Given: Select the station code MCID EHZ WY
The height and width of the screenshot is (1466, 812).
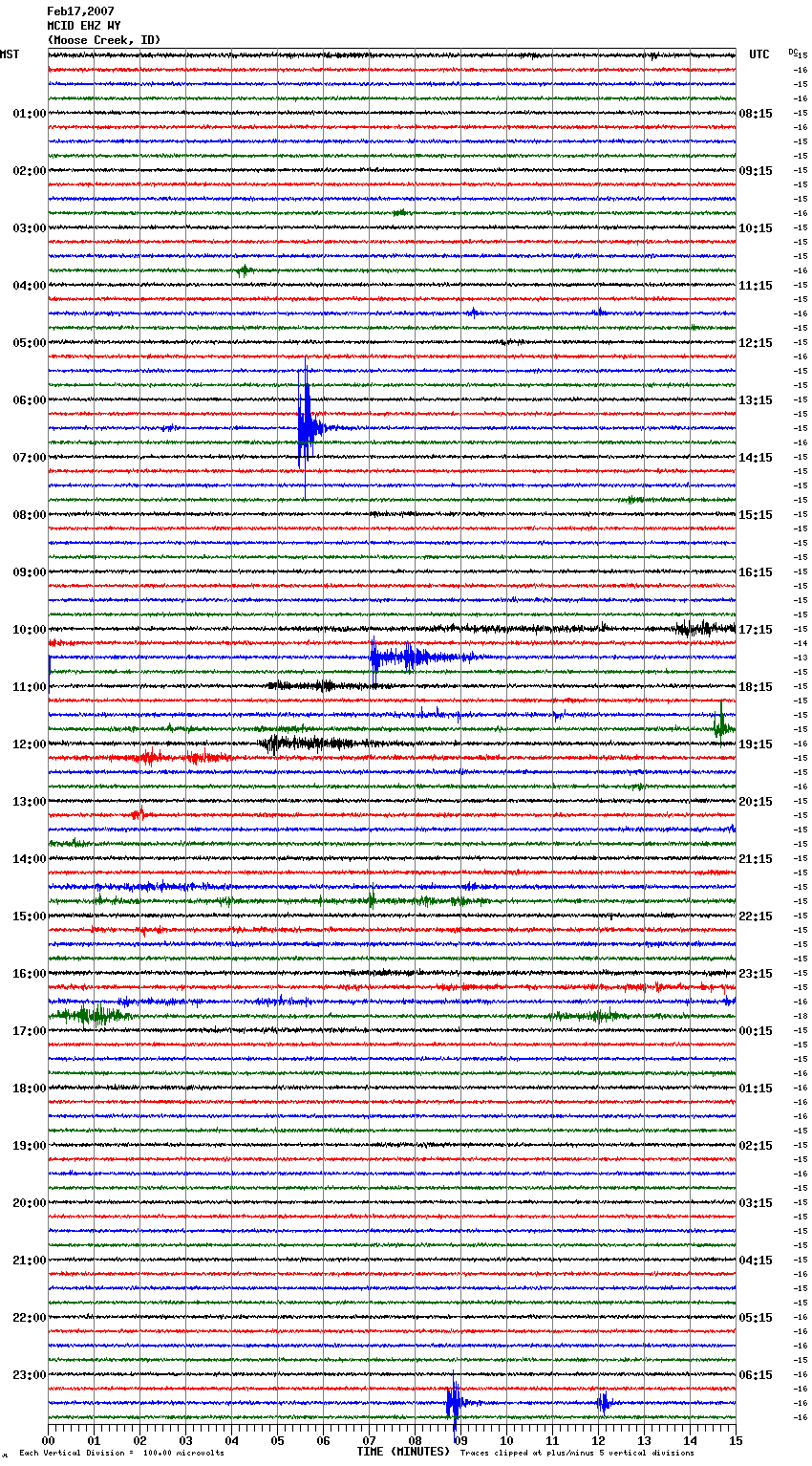Looking at the screenshot, I should coord(84,26).
